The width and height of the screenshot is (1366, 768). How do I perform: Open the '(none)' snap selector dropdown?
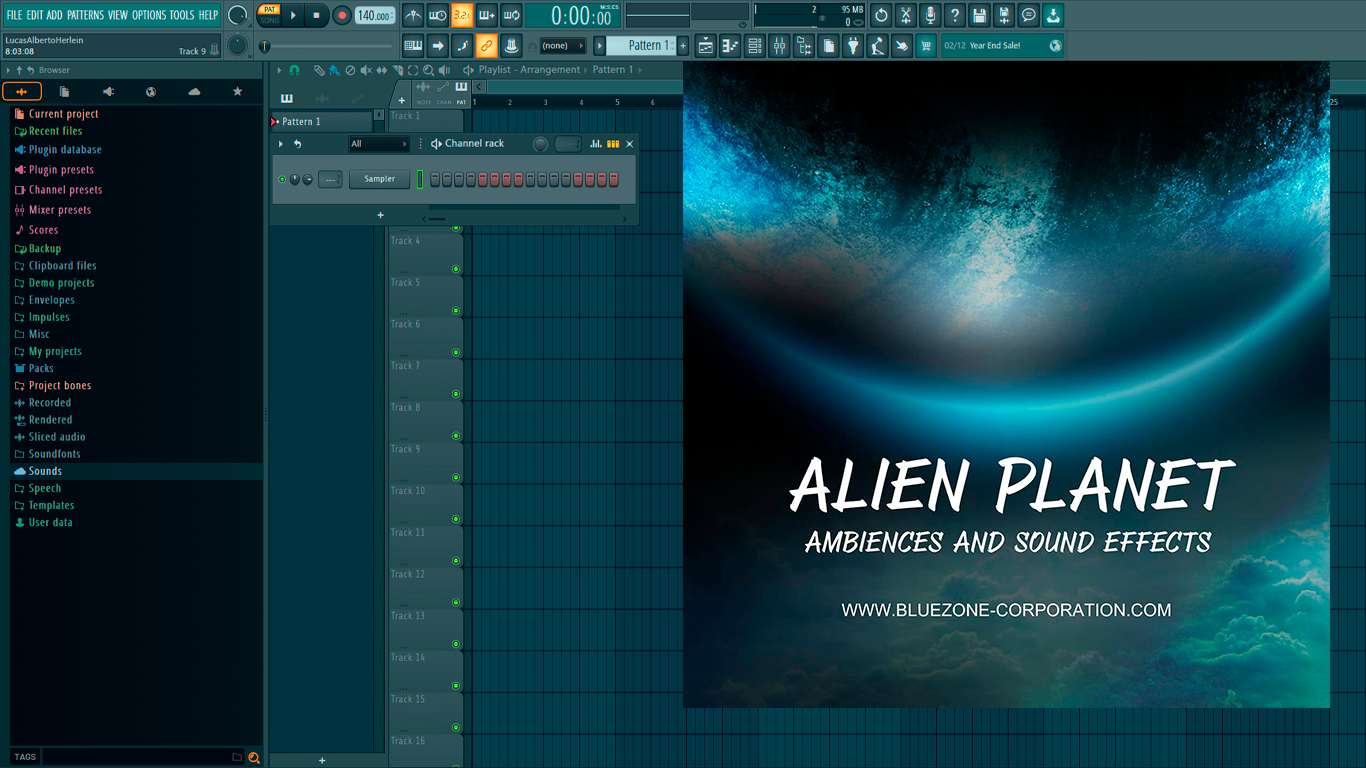click(x=562, y=45)
